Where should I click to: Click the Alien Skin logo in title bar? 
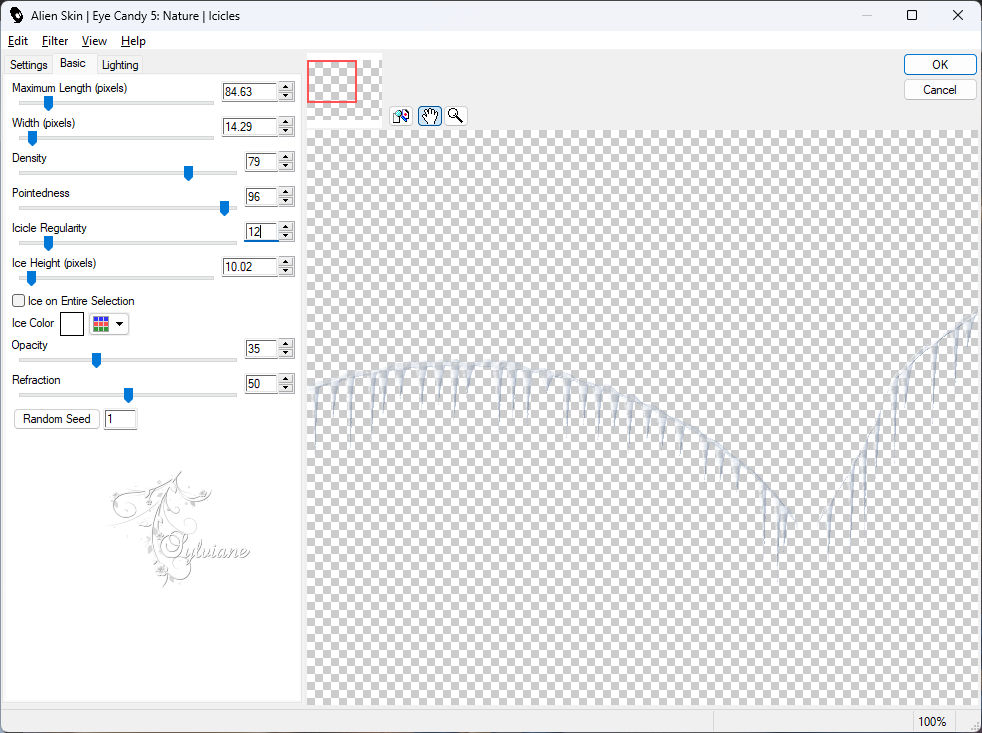16,15
